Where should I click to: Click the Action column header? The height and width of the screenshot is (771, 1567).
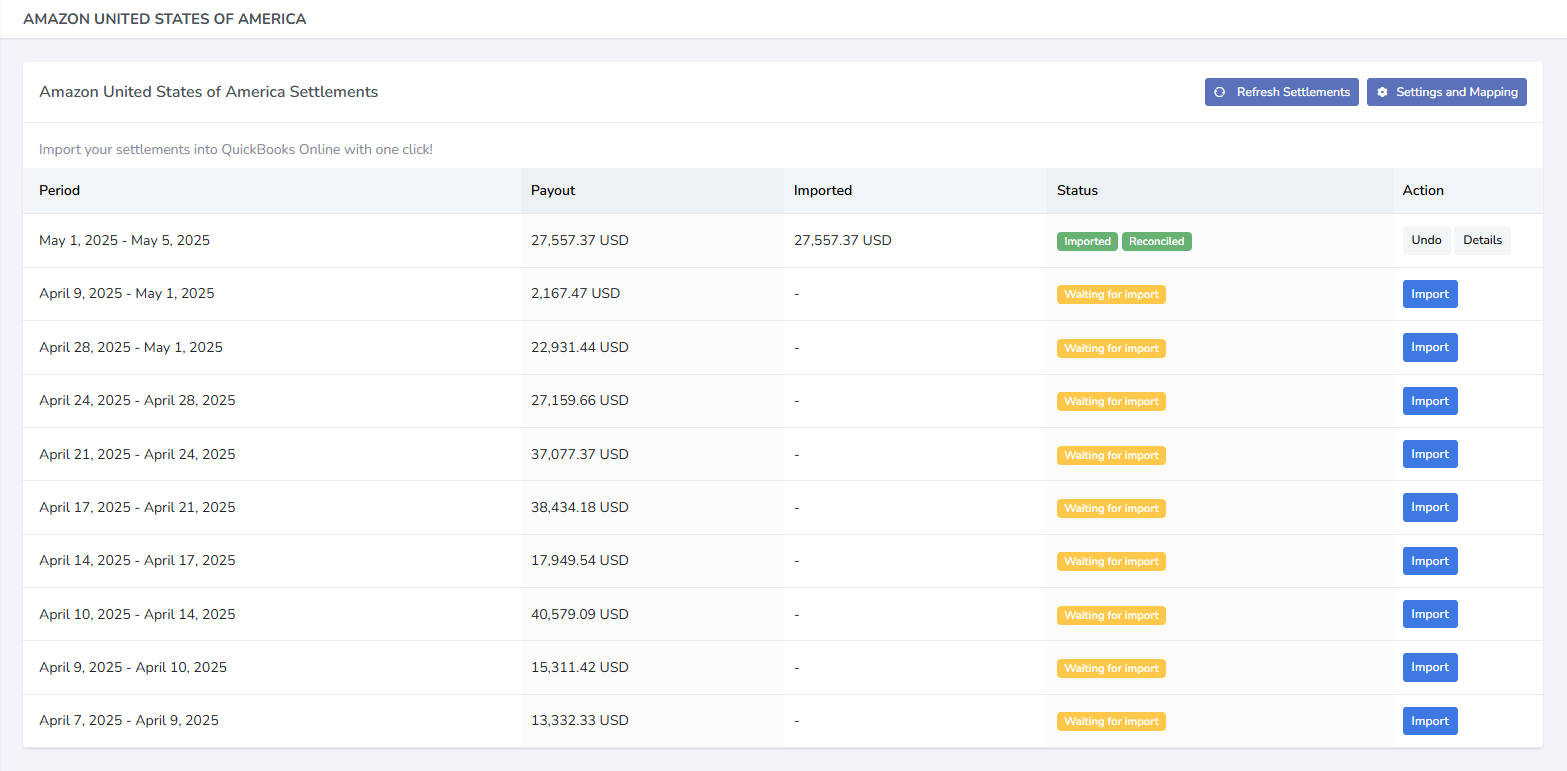click(x=1423, y=190)
